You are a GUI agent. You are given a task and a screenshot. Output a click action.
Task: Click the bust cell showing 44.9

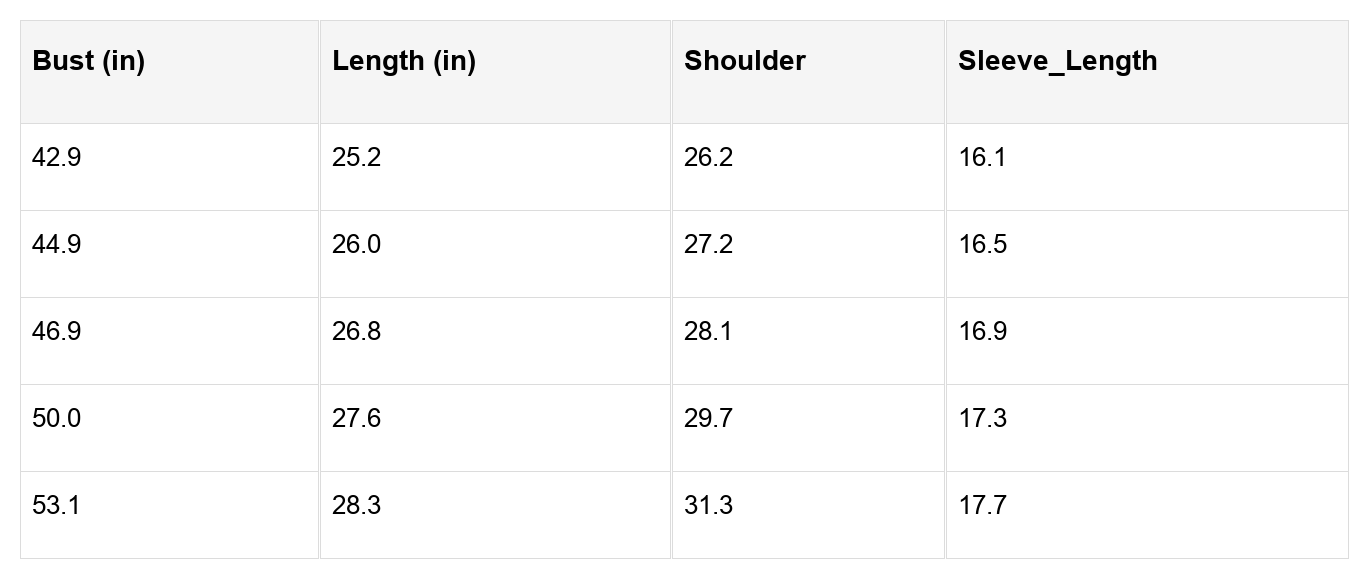[x=57, y=245]
